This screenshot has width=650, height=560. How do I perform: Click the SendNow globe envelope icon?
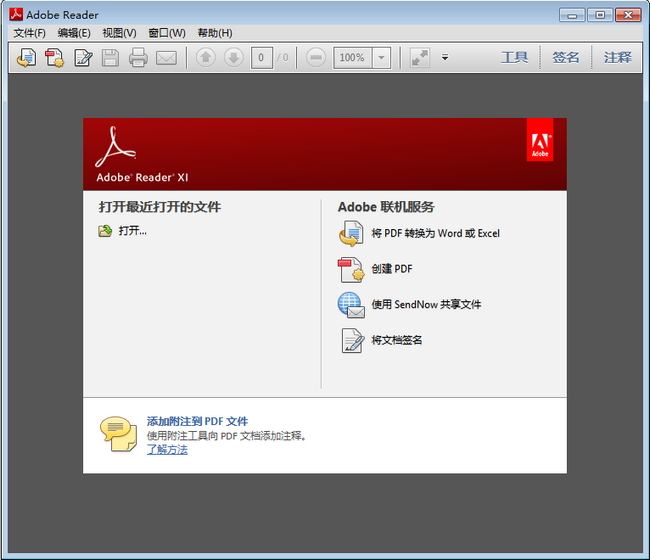click(352, 305)
